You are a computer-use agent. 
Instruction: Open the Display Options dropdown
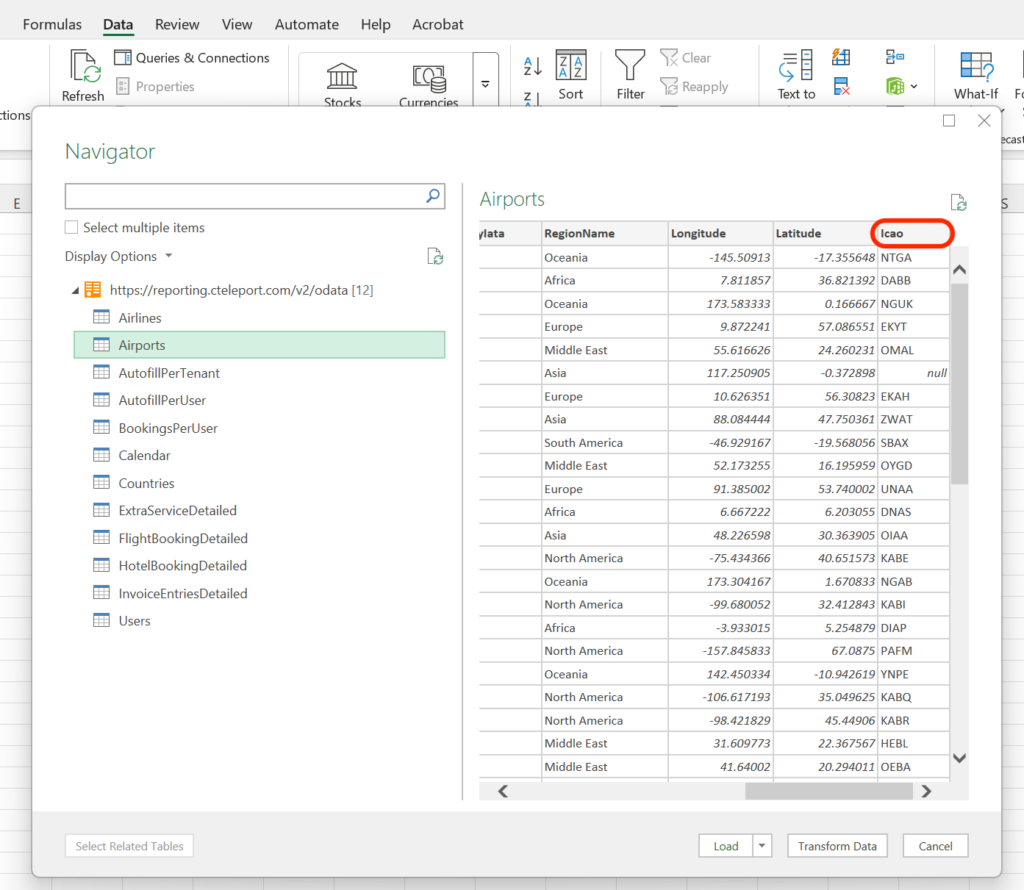[x=118, y=256]
